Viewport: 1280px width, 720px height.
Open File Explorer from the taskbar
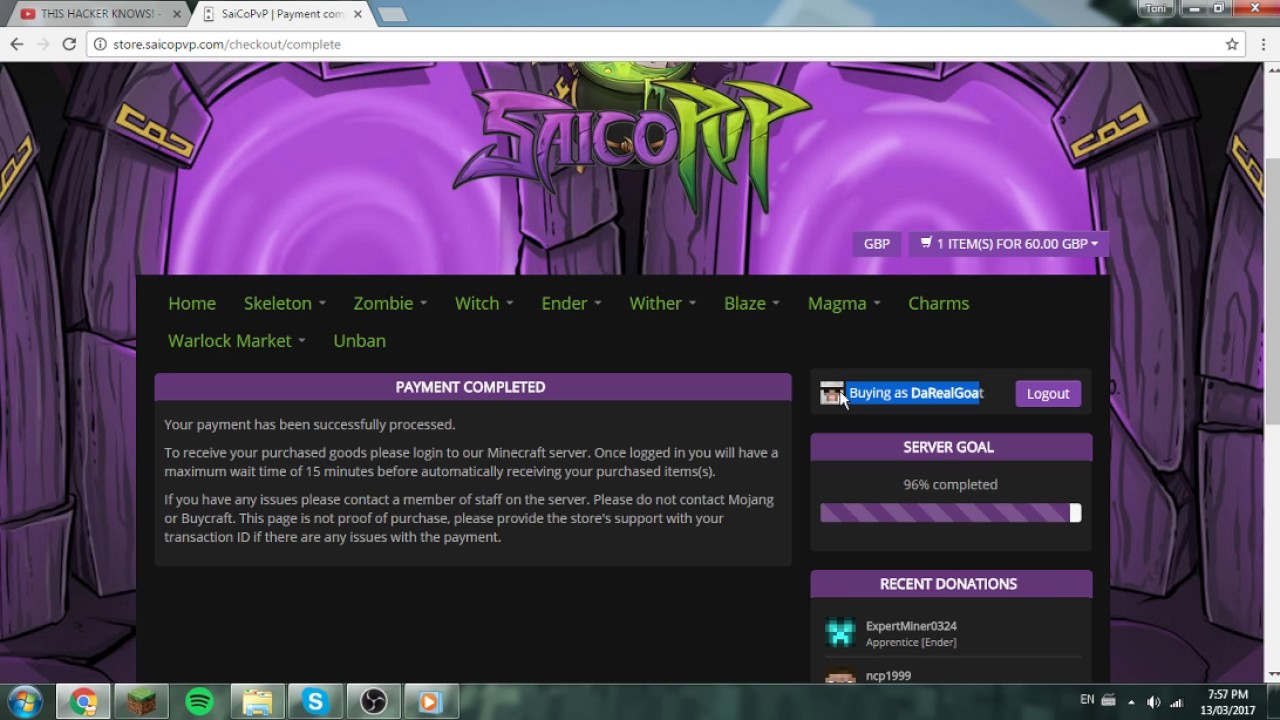coord(257,702)
